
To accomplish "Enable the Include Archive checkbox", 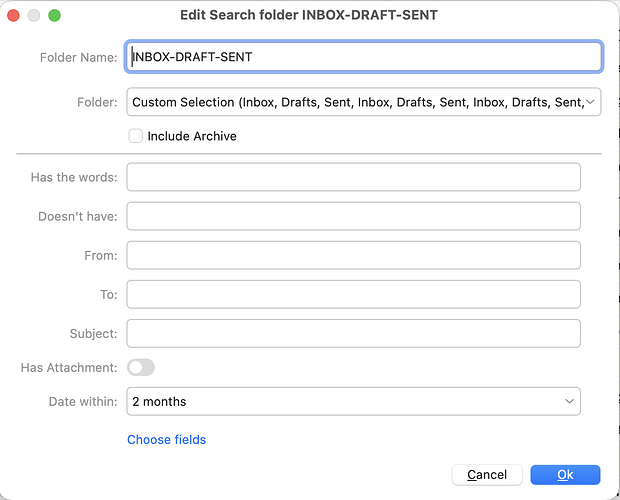I will point(135,136).
